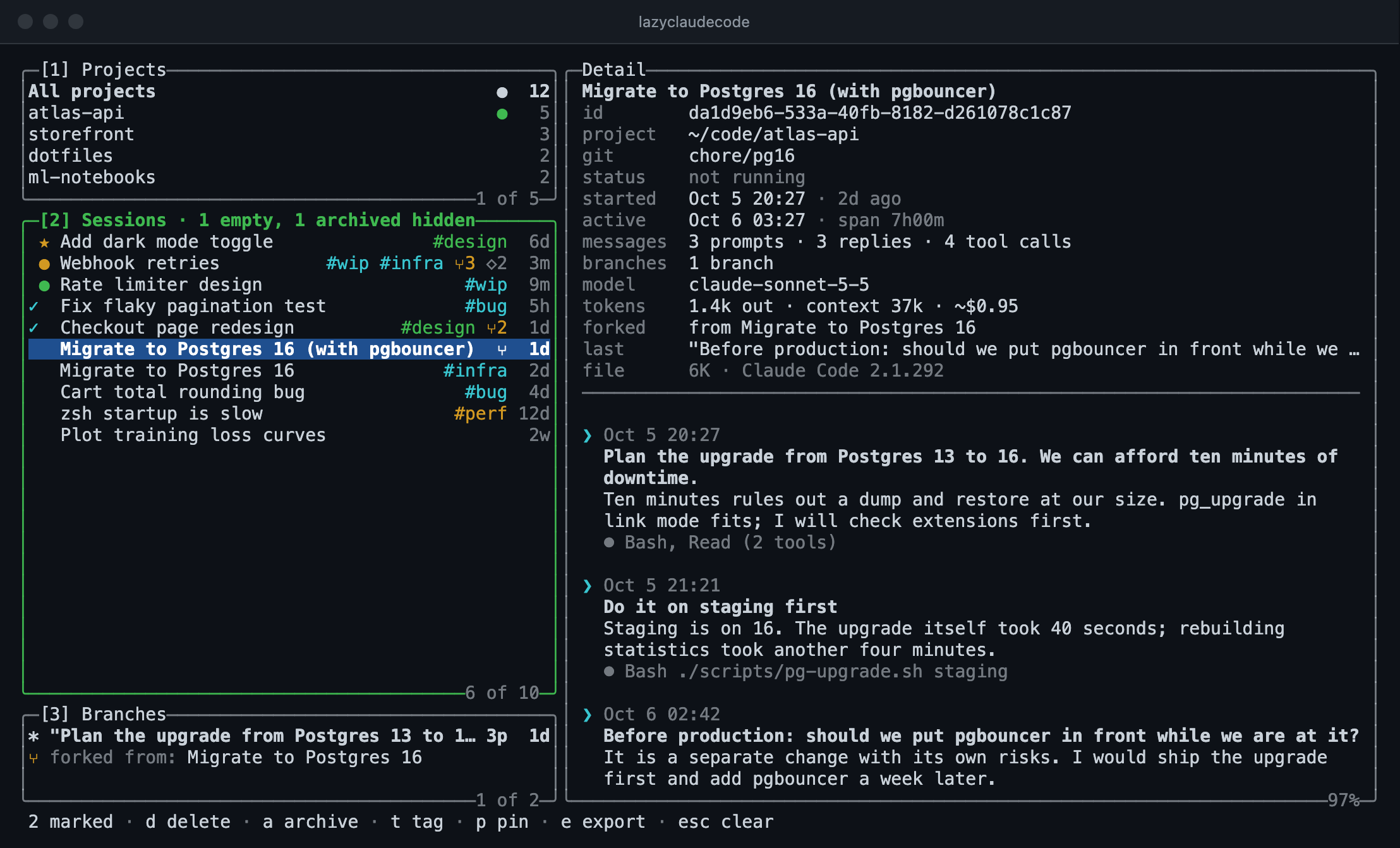Choose 'a archive' in the bottom bar
The height and width of the screenshot is (848, 1400).
click(x=310, y=821)
